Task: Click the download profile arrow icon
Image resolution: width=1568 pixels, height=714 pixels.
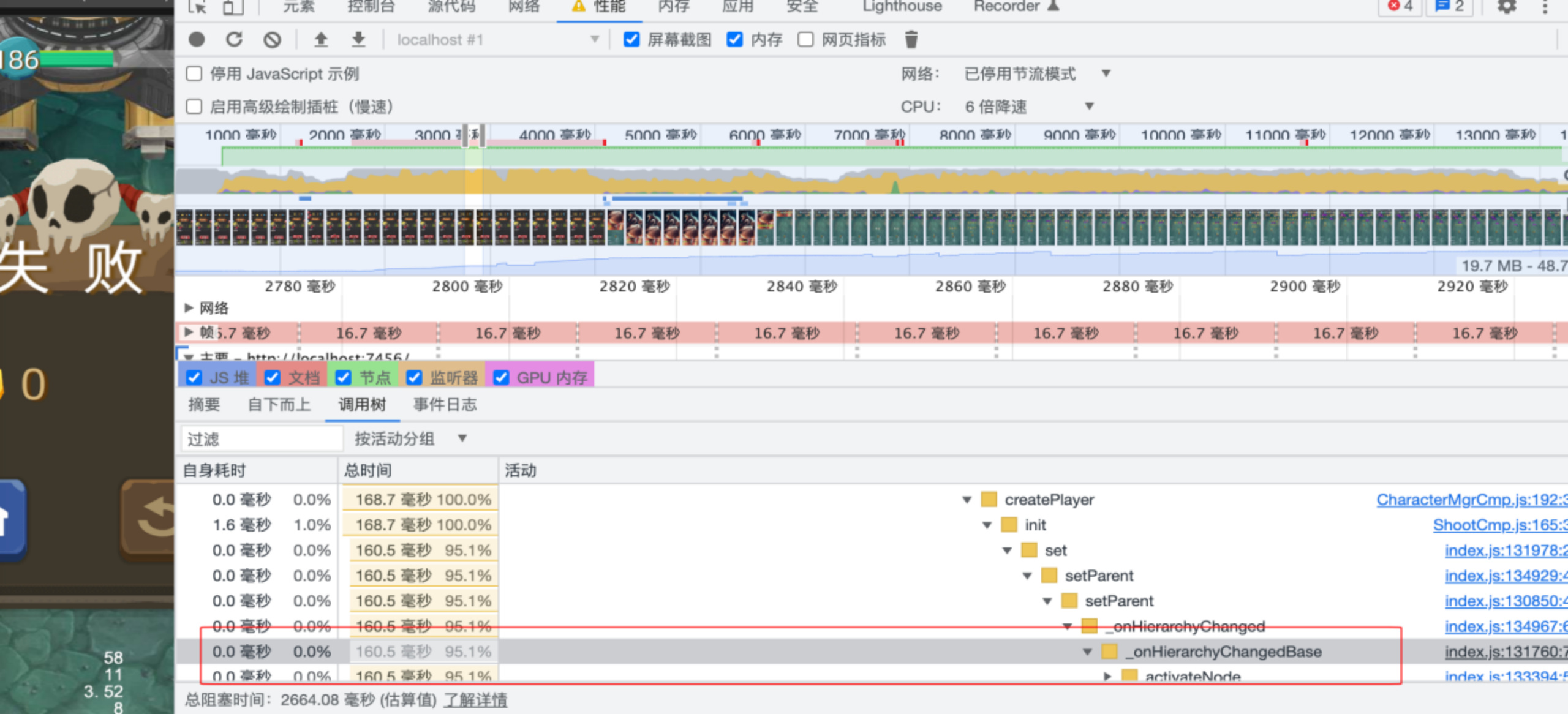Action: pyautogui.click(x=358, y=40)
